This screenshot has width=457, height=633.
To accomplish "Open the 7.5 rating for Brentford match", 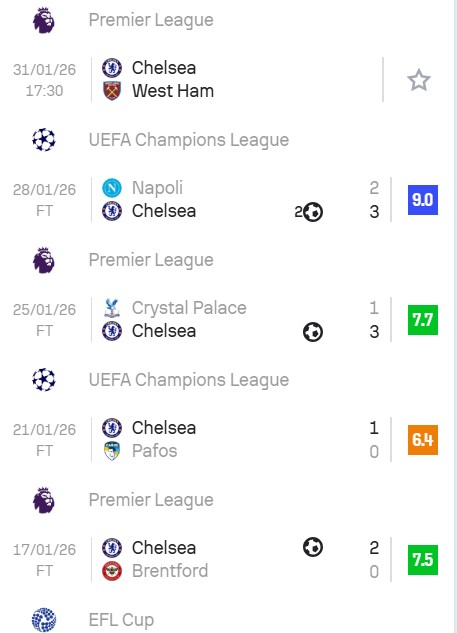I will pos(423,560).
